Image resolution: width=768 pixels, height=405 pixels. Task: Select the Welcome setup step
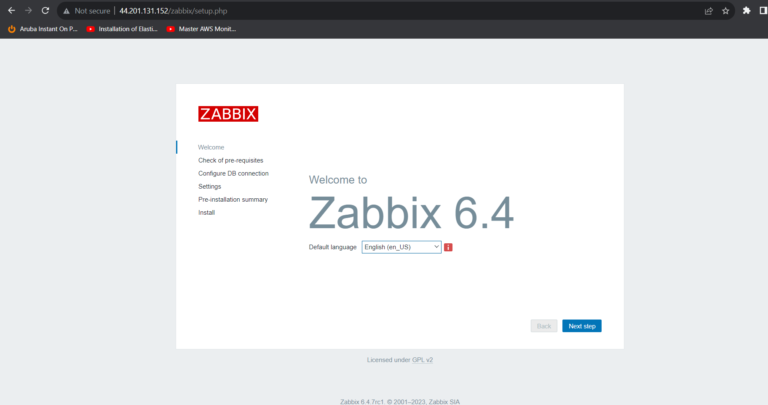[x=211, y=147]
